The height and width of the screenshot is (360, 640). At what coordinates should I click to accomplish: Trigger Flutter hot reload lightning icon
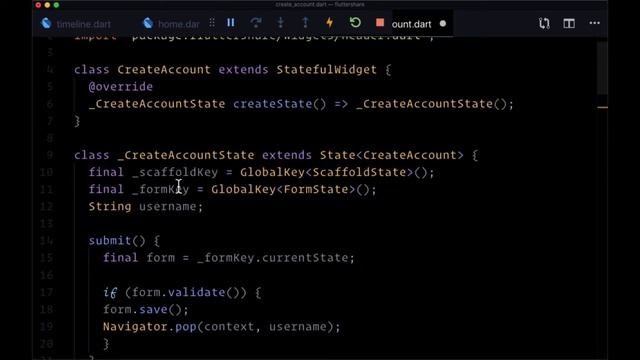pyautogui.click(x=329, y=23)
